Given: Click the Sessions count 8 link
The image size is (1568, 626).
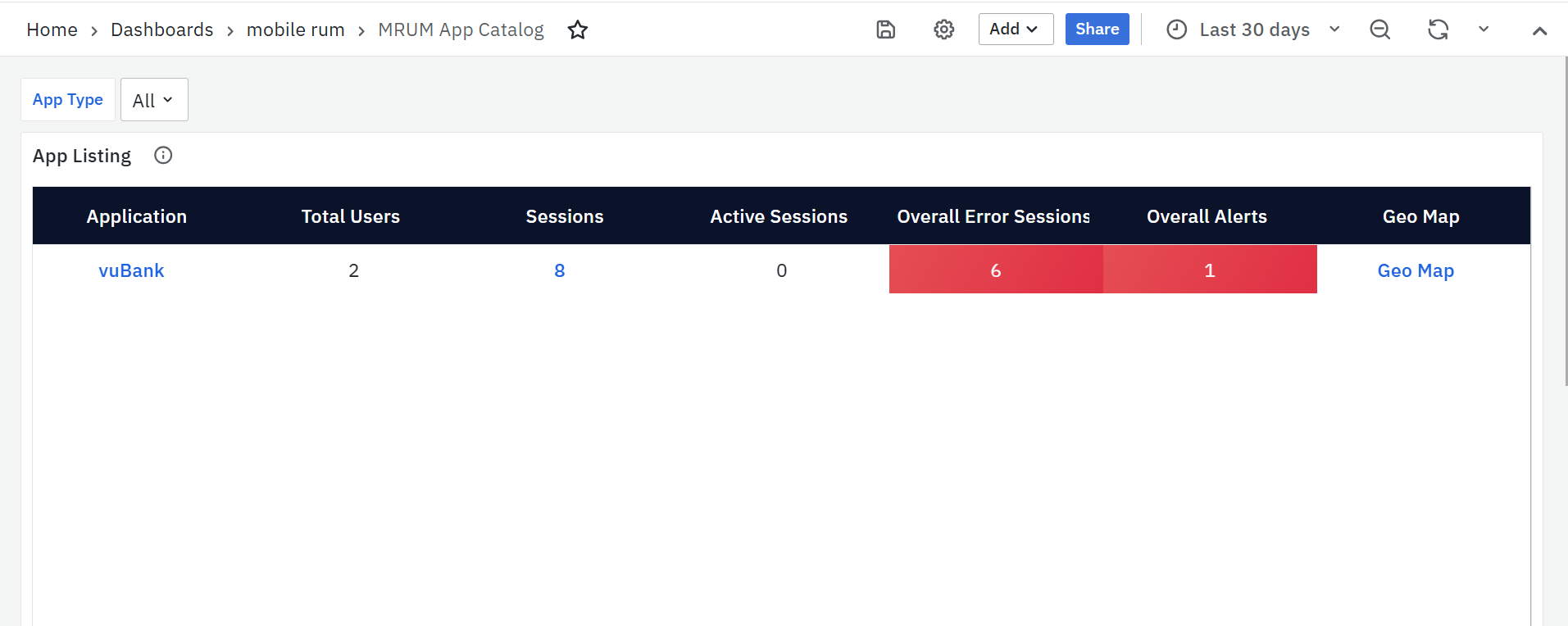Looking at the screenshot, I should 560,270.
